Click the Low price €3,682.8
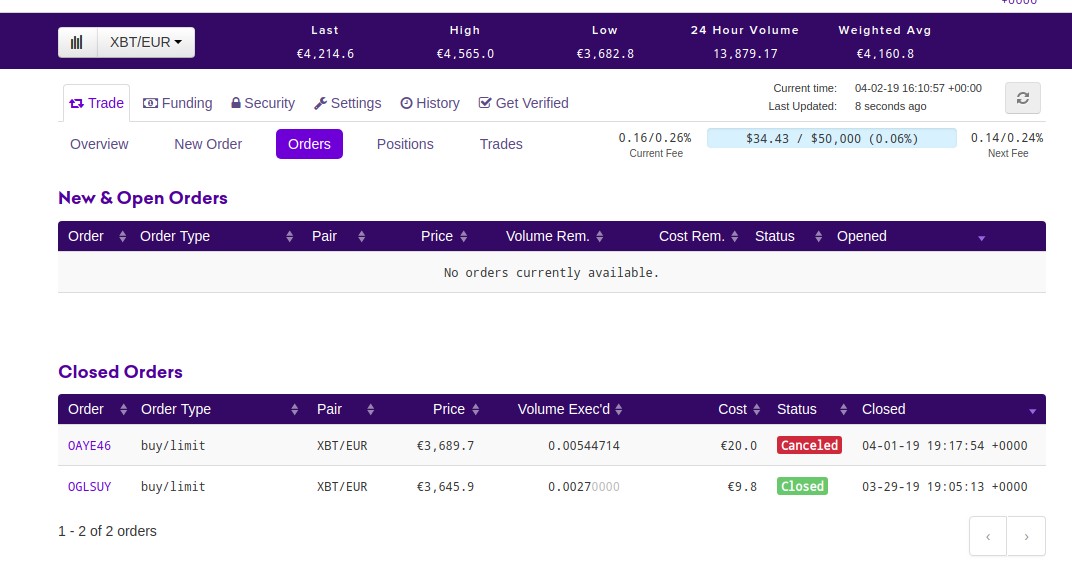Image resolution: width=1072 pixels, height=566 pixels. [605, 53]
